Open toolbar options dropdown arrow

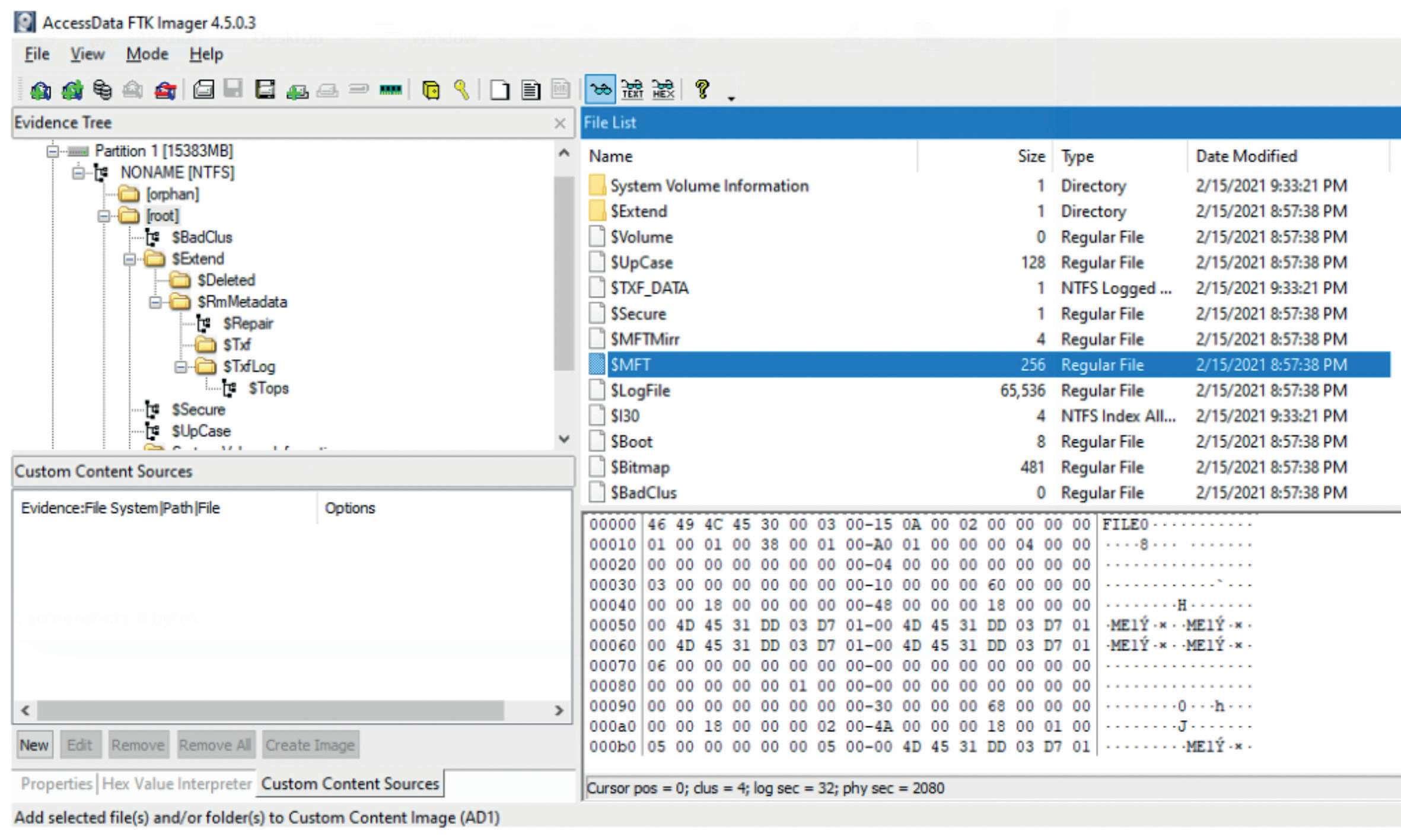[x=731, y=99]
